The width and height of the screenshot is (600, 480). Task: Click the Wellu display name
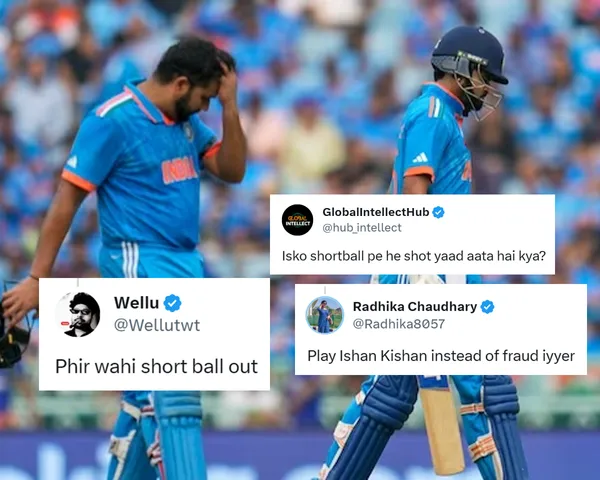[136, 303]
